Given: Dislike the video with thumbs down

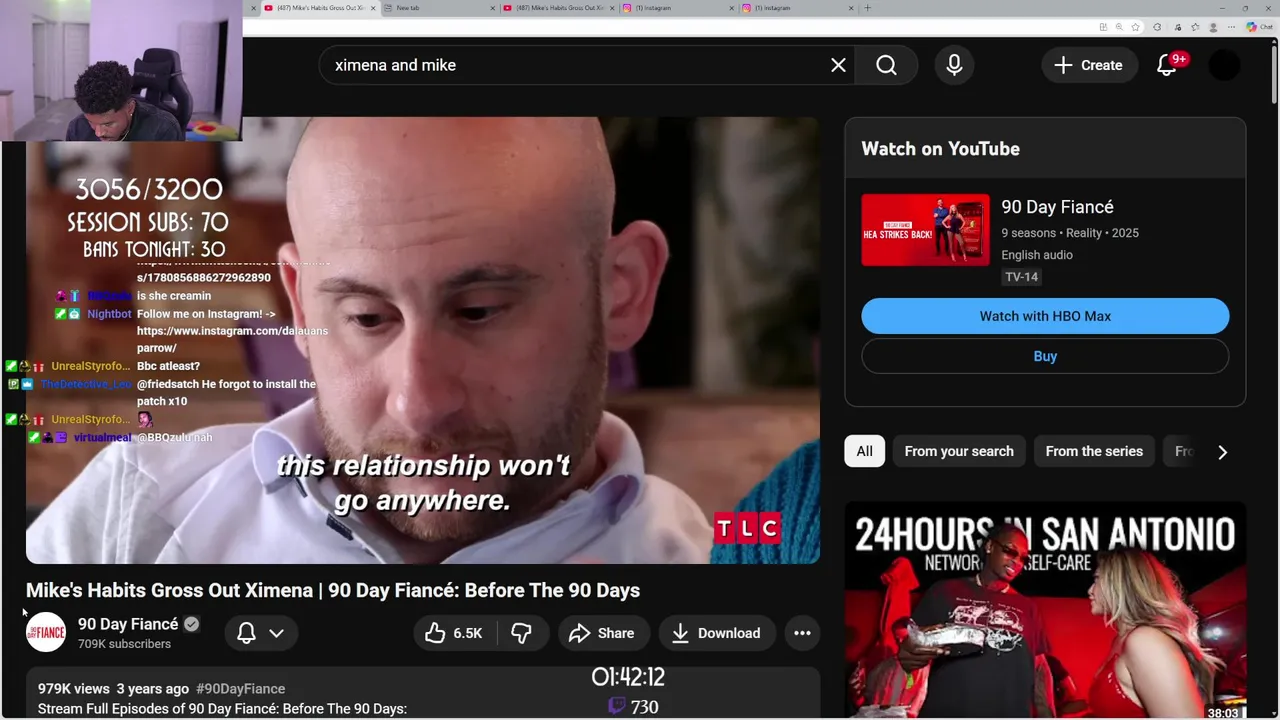Looking at the screenshot, I should point(521,633).
